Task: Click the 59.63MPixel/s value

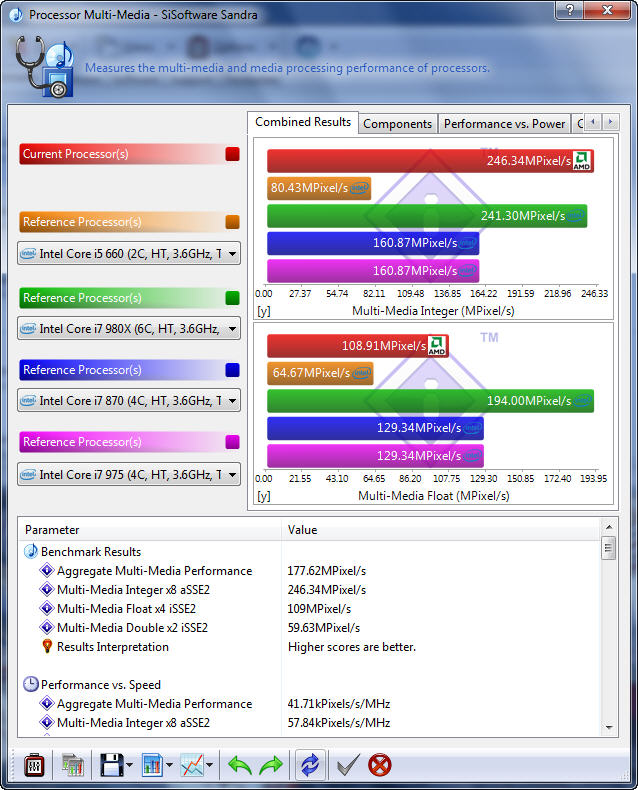Action: (x=324, y=628)
